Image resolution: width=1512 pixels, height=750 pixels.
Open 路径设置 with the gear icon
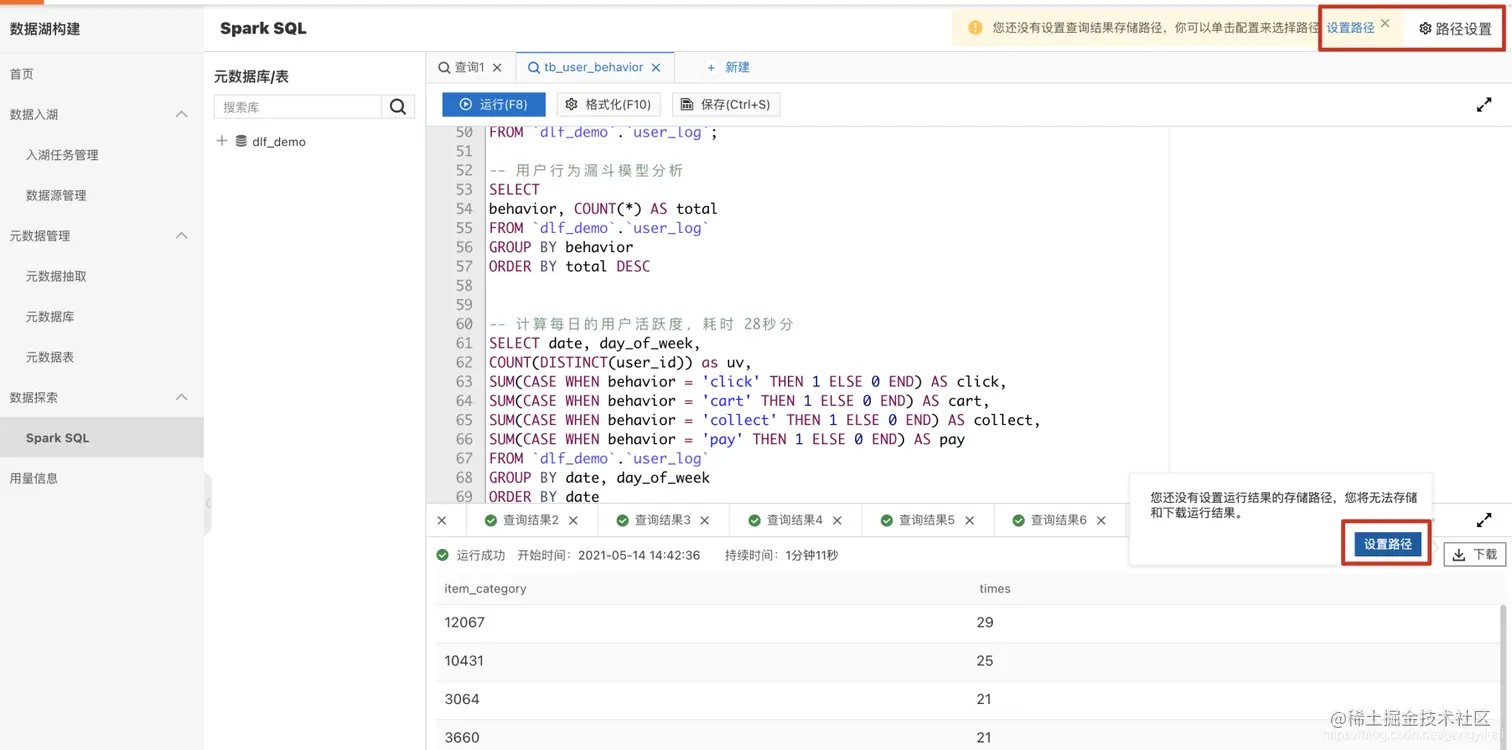[x=1455, y=29]
